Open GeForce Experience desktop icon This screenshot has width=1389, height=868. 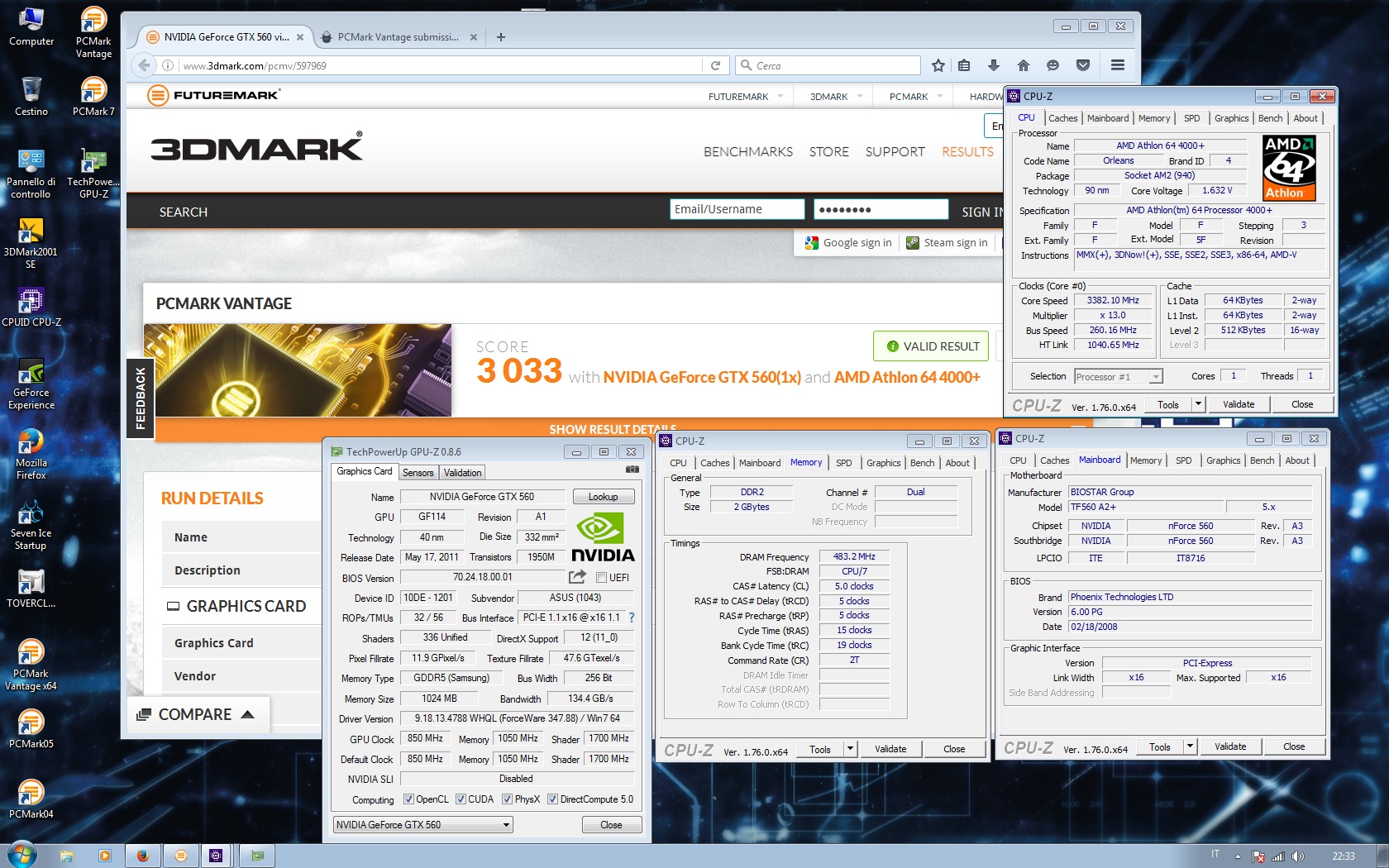pos(31,384)
